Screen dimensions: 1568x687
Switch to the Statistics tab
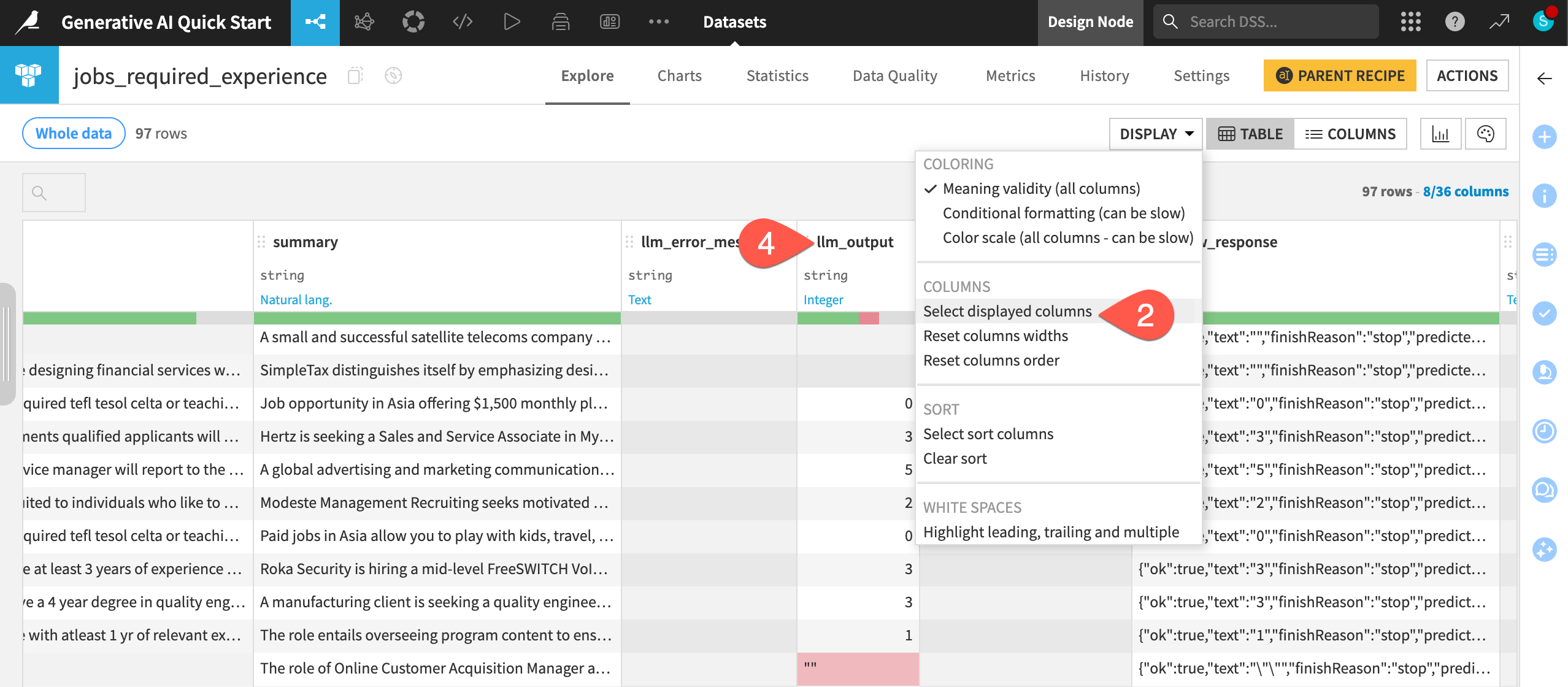click(777, 76)
